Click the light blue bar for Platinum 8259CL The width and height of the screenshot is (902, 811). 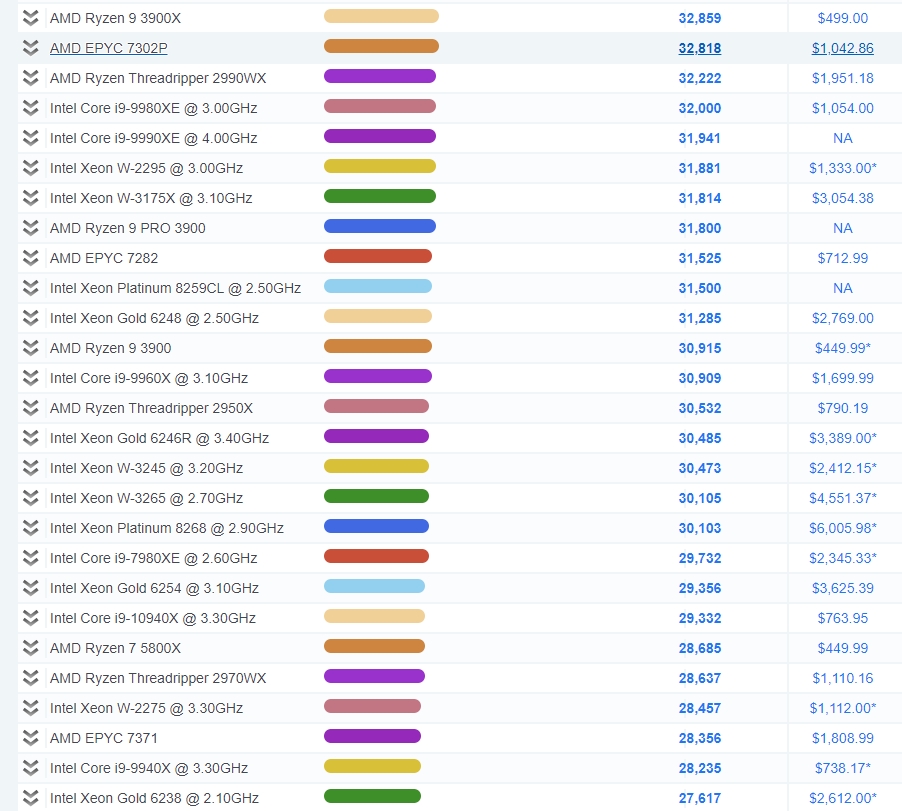[378, 286]
